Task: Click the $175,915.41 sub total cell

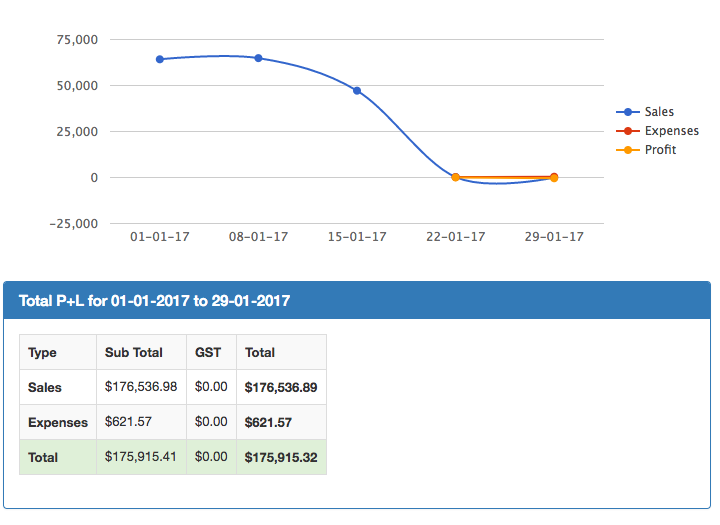Action: [x=141, y=457]
